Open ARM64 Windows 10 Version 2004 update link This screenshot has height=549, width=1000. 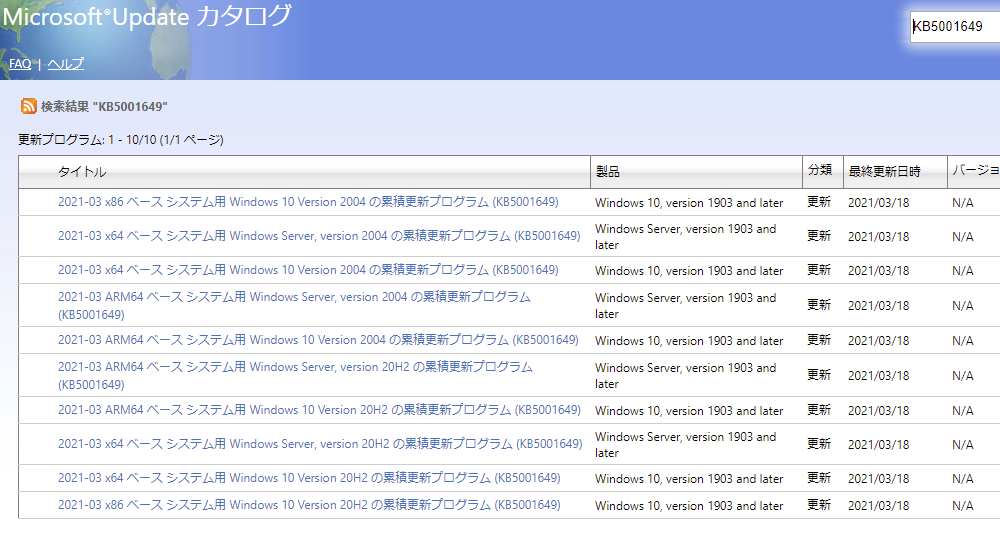coord(318,340)
